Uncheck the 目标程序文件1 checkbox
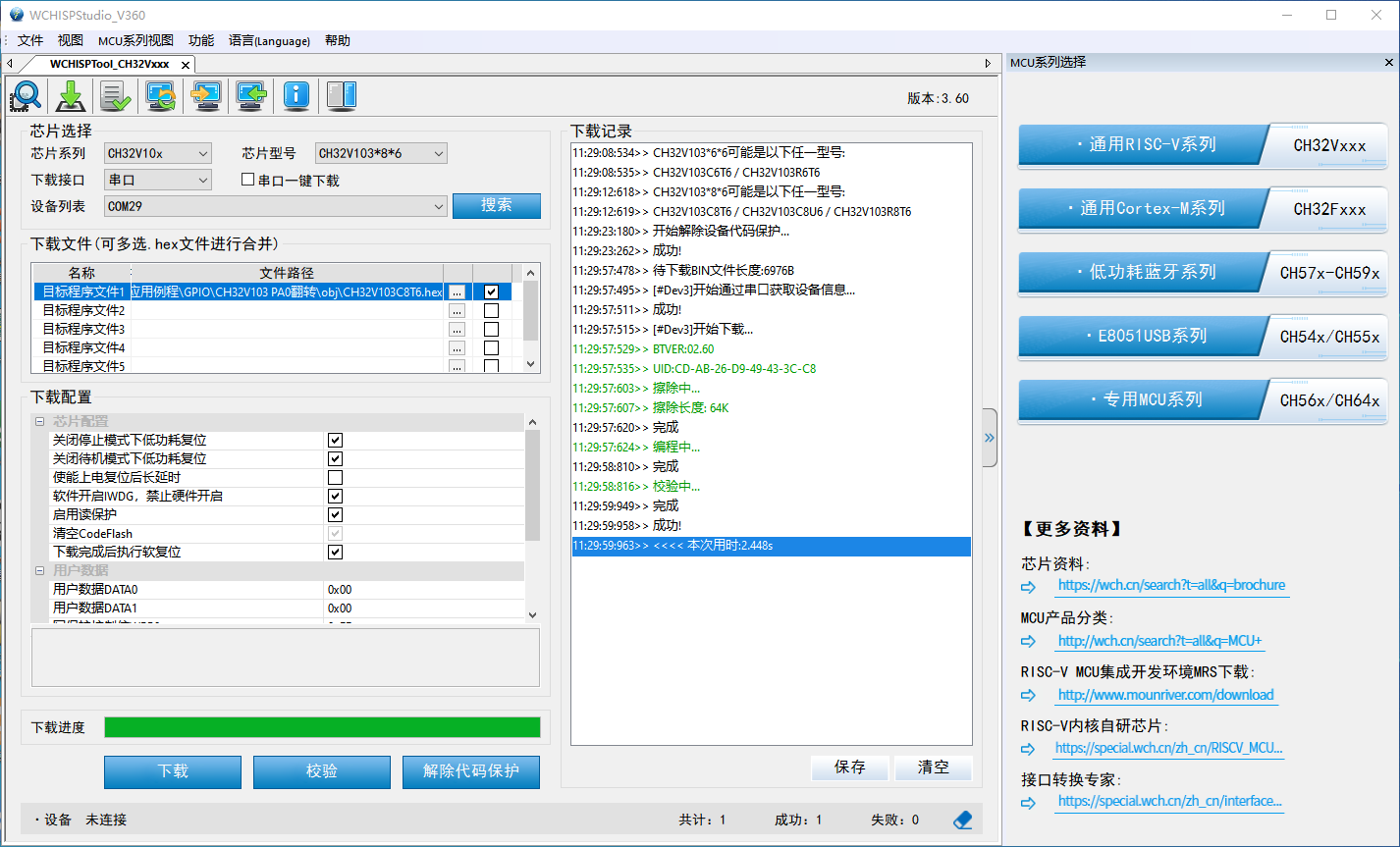Image resolution: width=1400 pixels, height=847 pixels. [x=492, y=292]
